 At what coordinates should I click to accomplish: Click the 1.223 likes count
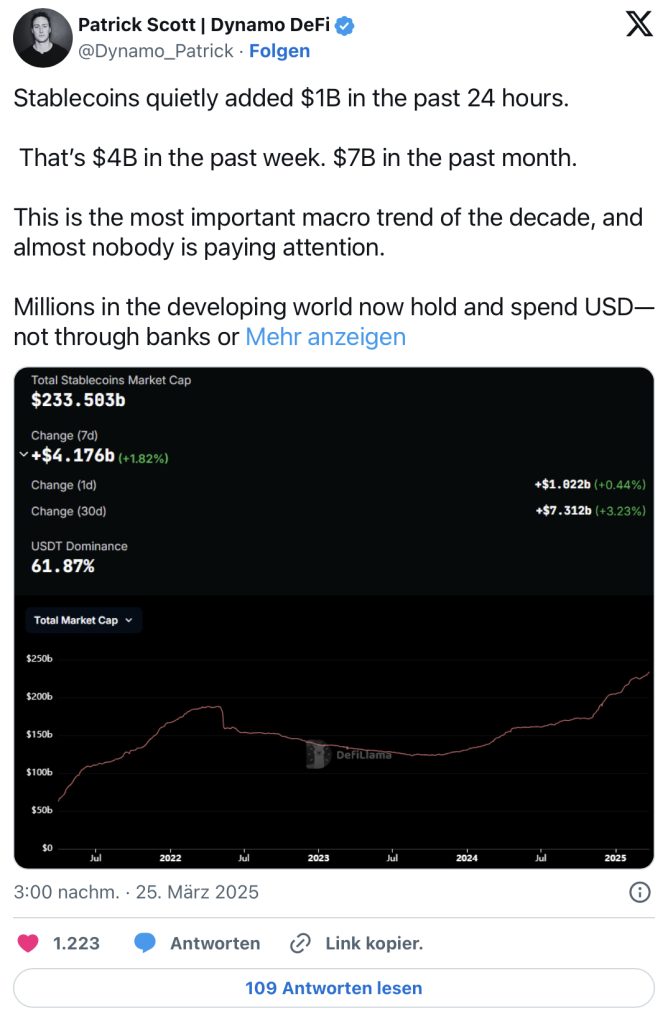coord(75,943)
